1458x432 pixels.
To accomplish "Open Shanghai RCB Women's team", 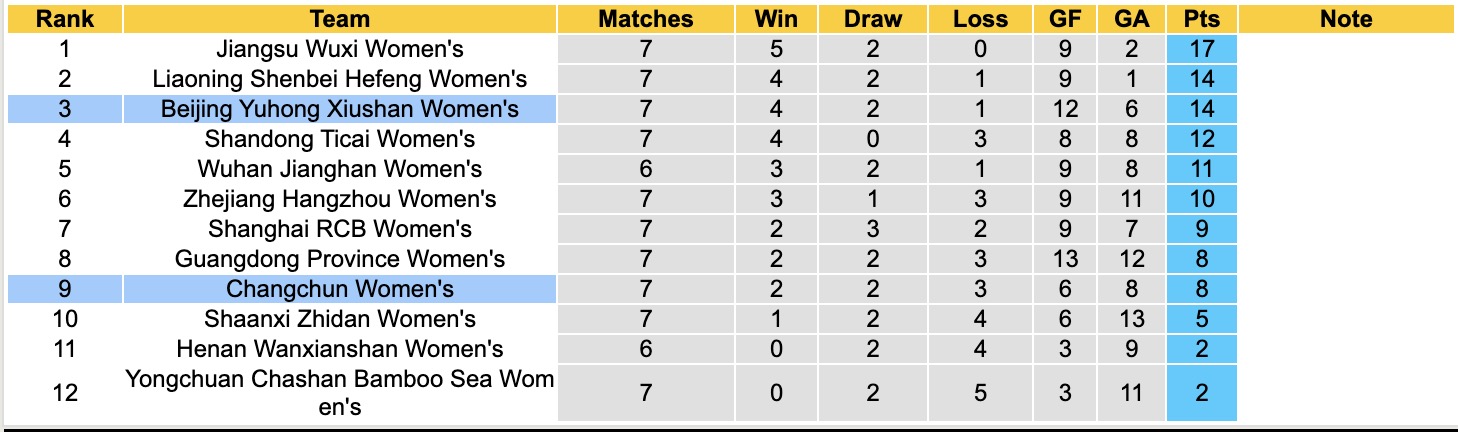I will coord(340,229).
